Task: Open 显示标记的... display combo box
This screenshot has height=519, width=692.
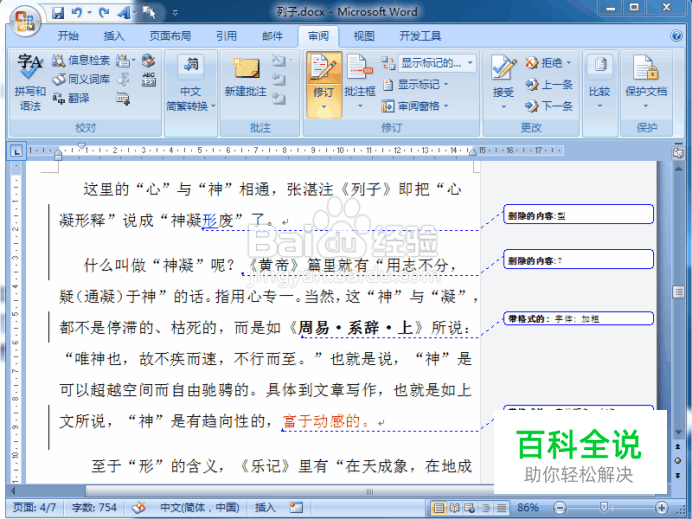Action: 437,63
